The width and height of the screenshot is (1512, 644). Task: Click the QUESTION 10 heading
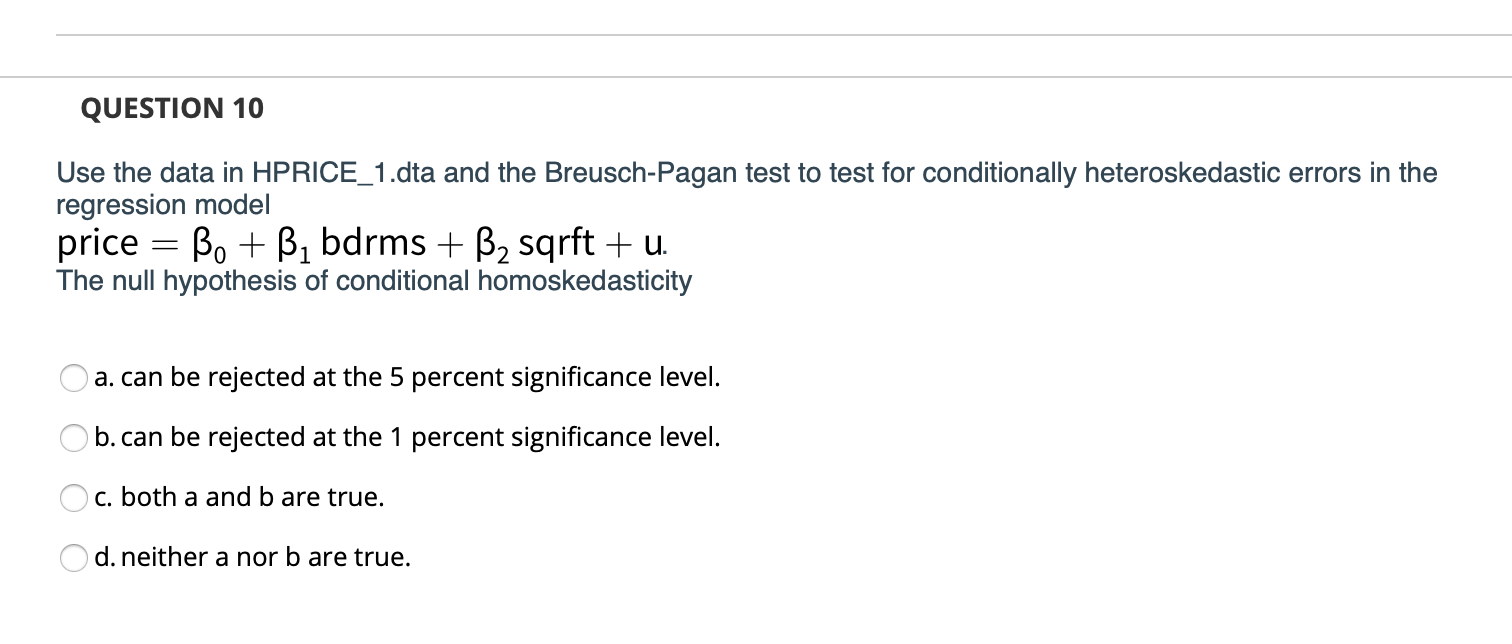(171, 109)
